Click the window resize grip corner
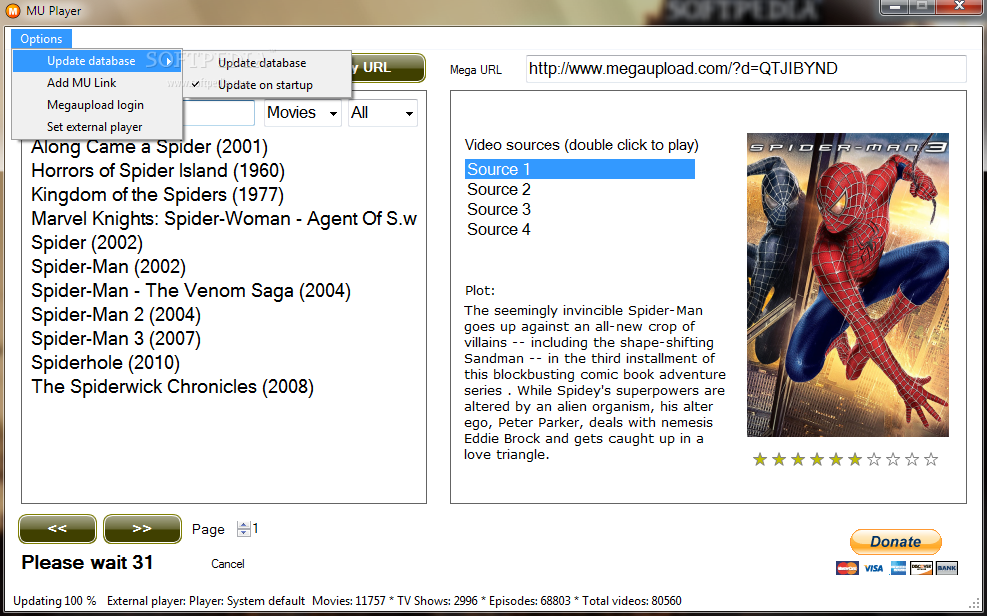987x616 pixels. [974, 603]
